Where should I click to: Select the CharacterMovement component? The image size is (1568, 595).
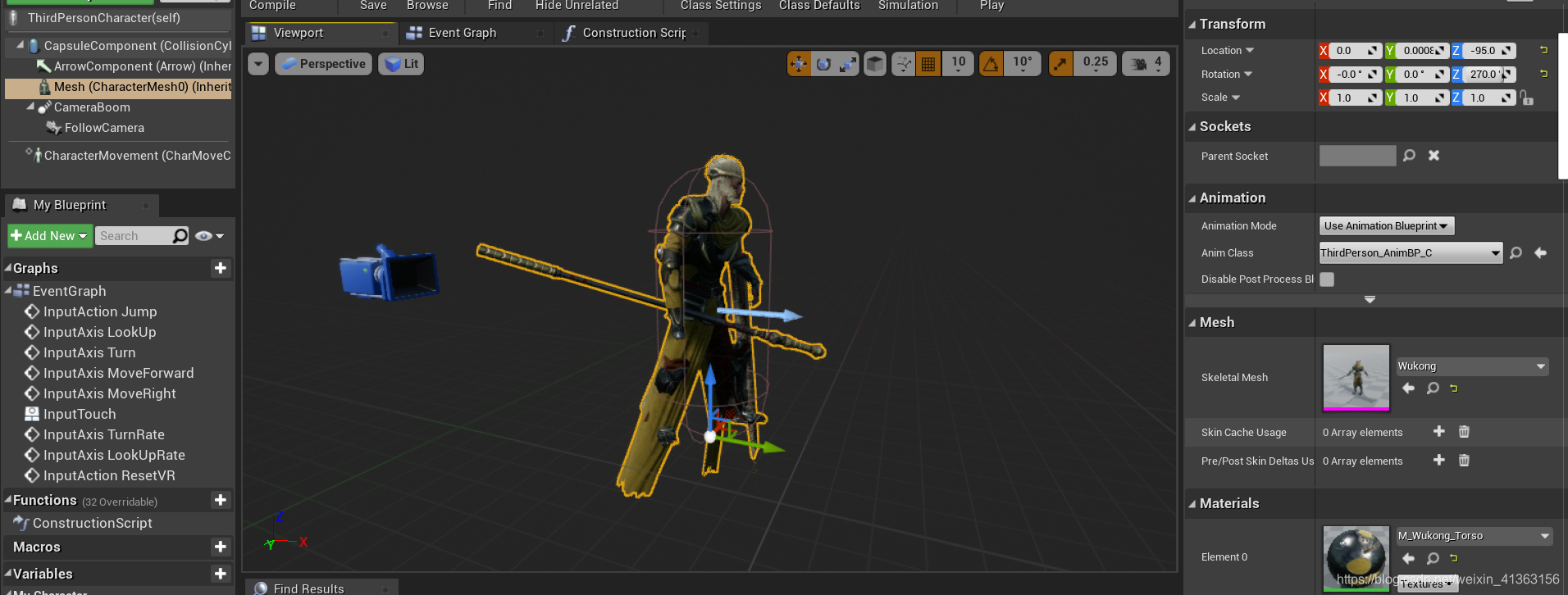(x=128, y=156)
